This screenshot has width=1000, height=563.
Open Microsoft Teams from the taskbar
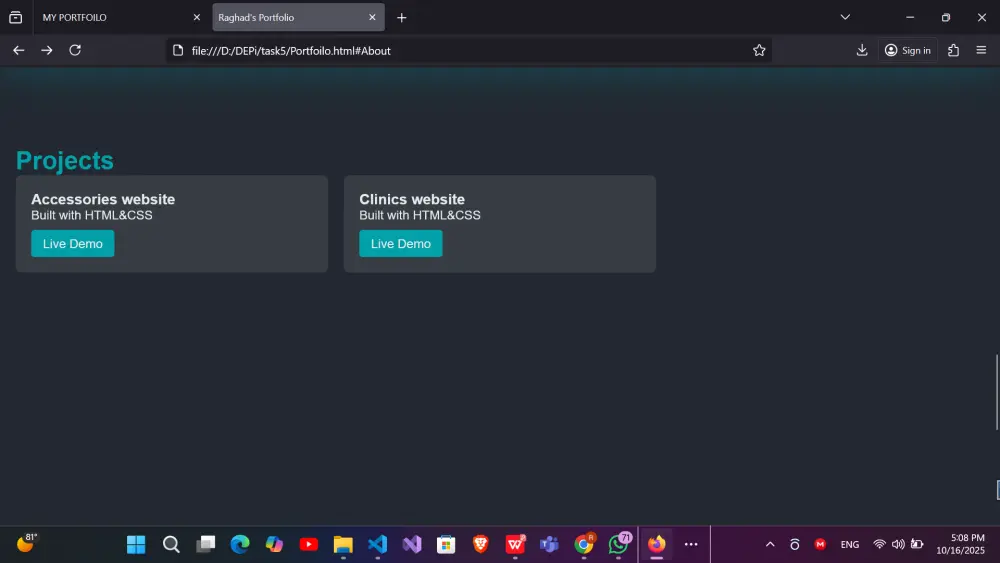click(x=549, y=545)
